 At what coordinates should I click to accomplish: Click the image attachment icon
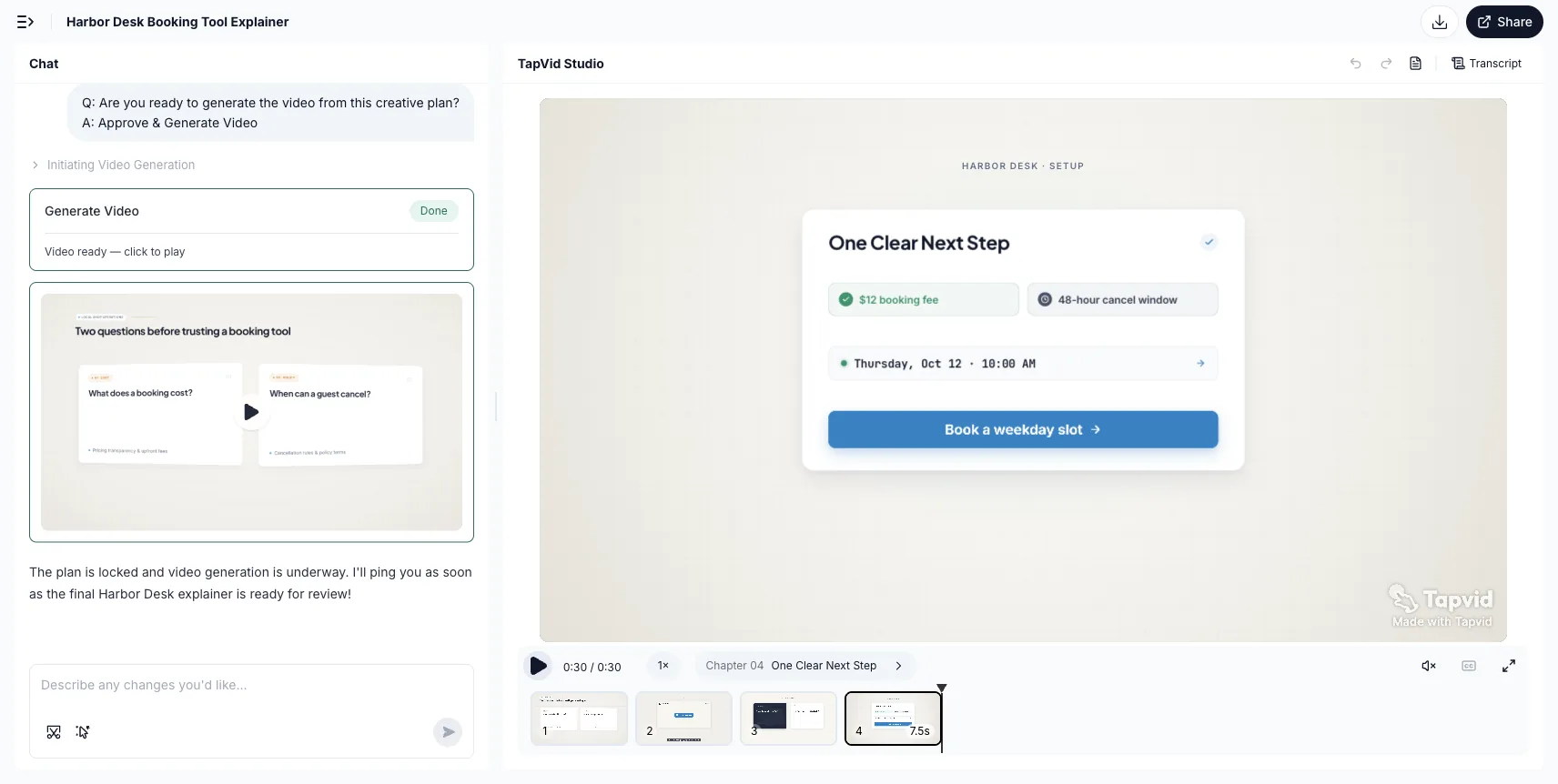click(x=54, y=732)
